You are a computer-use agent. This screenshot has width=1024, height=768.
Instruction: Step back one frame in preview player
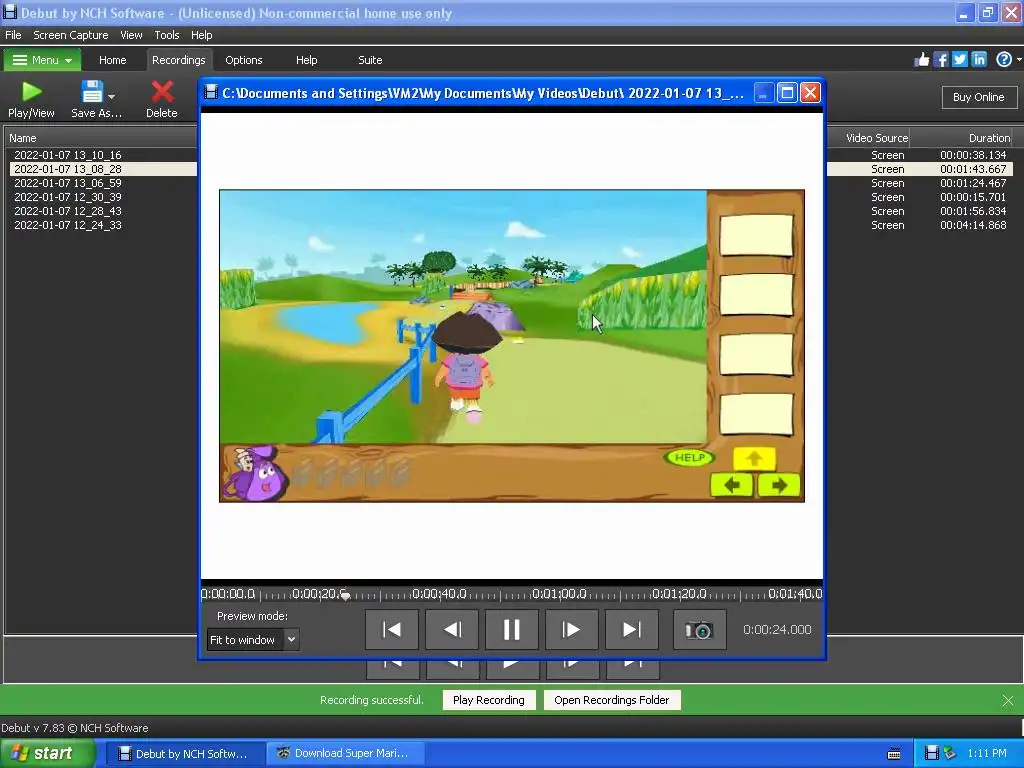click(x=452, y=630)
